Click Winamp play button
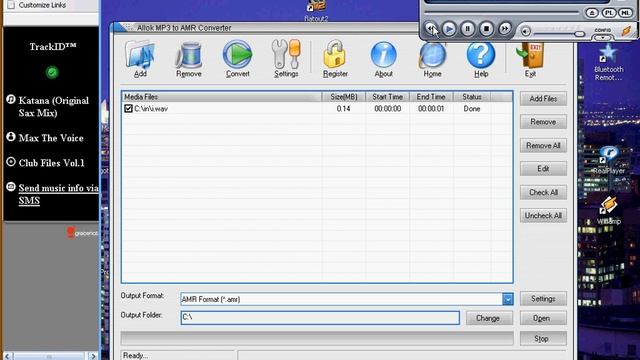The image size is (640, 360). (449, 29)
